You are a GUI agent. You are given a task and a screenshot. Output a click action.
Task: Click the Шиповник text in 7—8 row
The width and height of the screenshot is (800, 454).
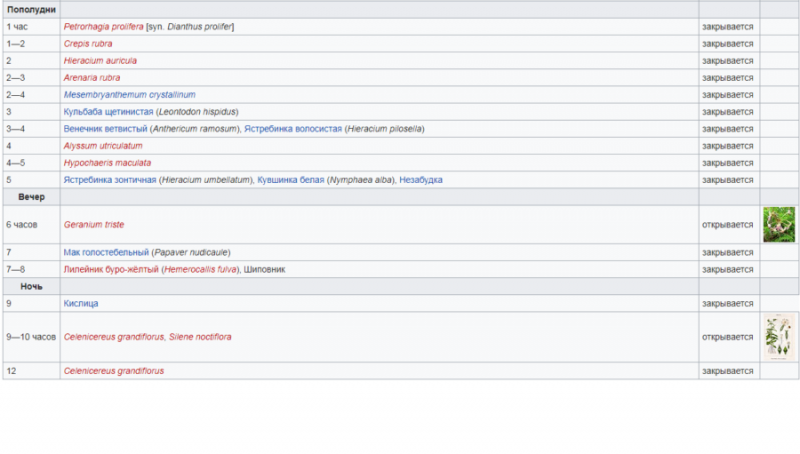point(264,269)
